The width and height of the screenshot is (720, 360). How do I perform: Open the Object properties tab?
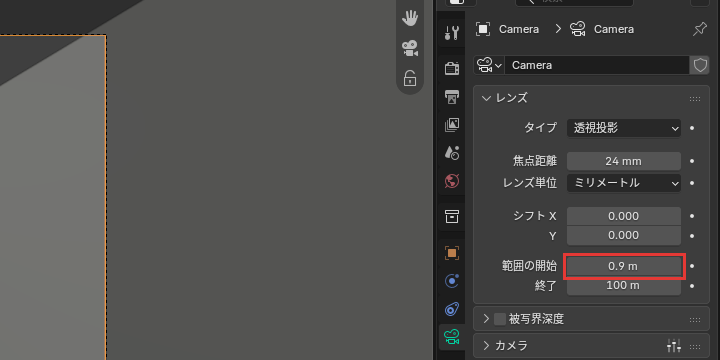pyautogui.click(x=452, y=253)
